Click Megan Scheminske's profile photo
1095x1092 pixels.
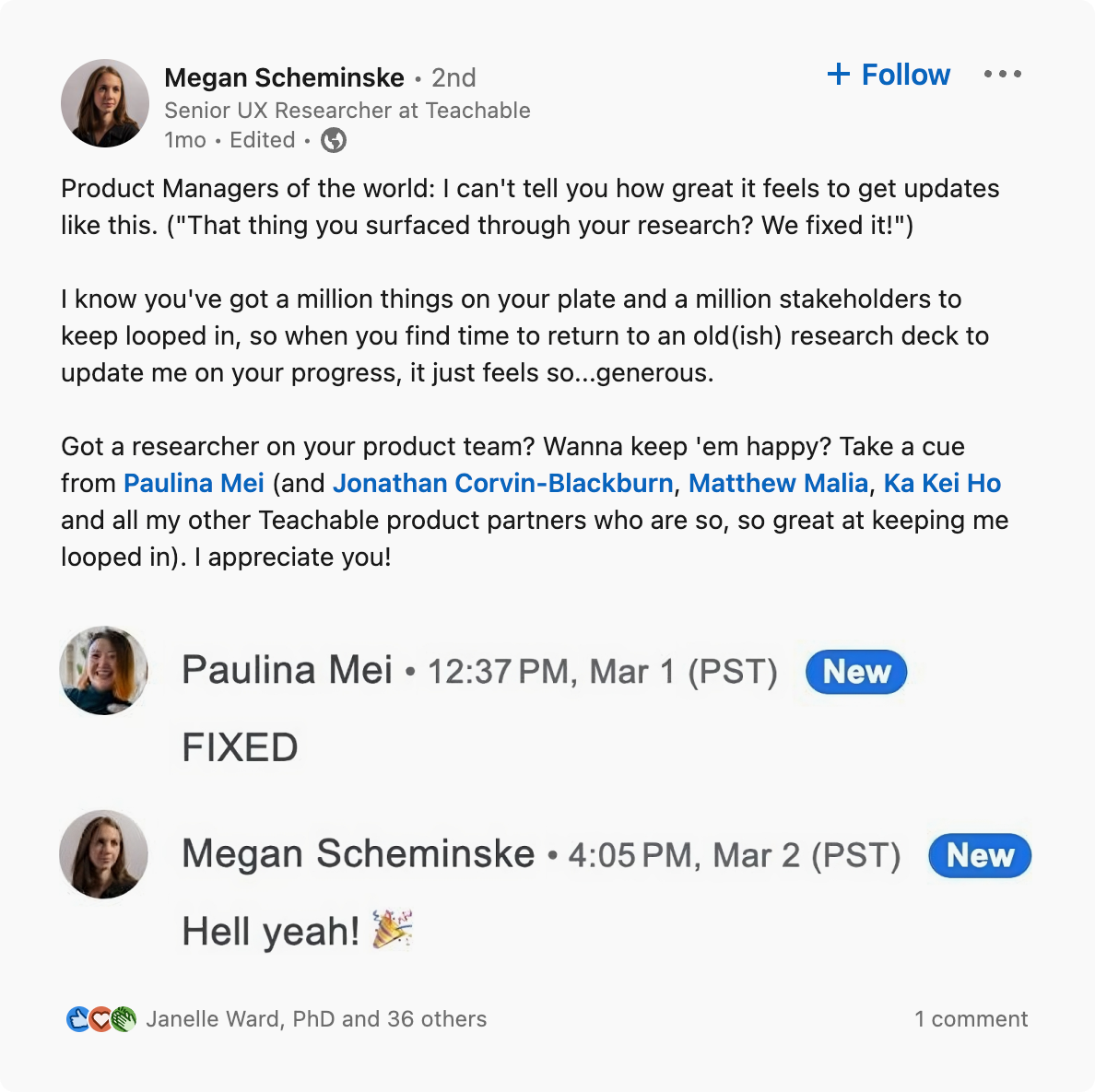click(x=104, y=103)
